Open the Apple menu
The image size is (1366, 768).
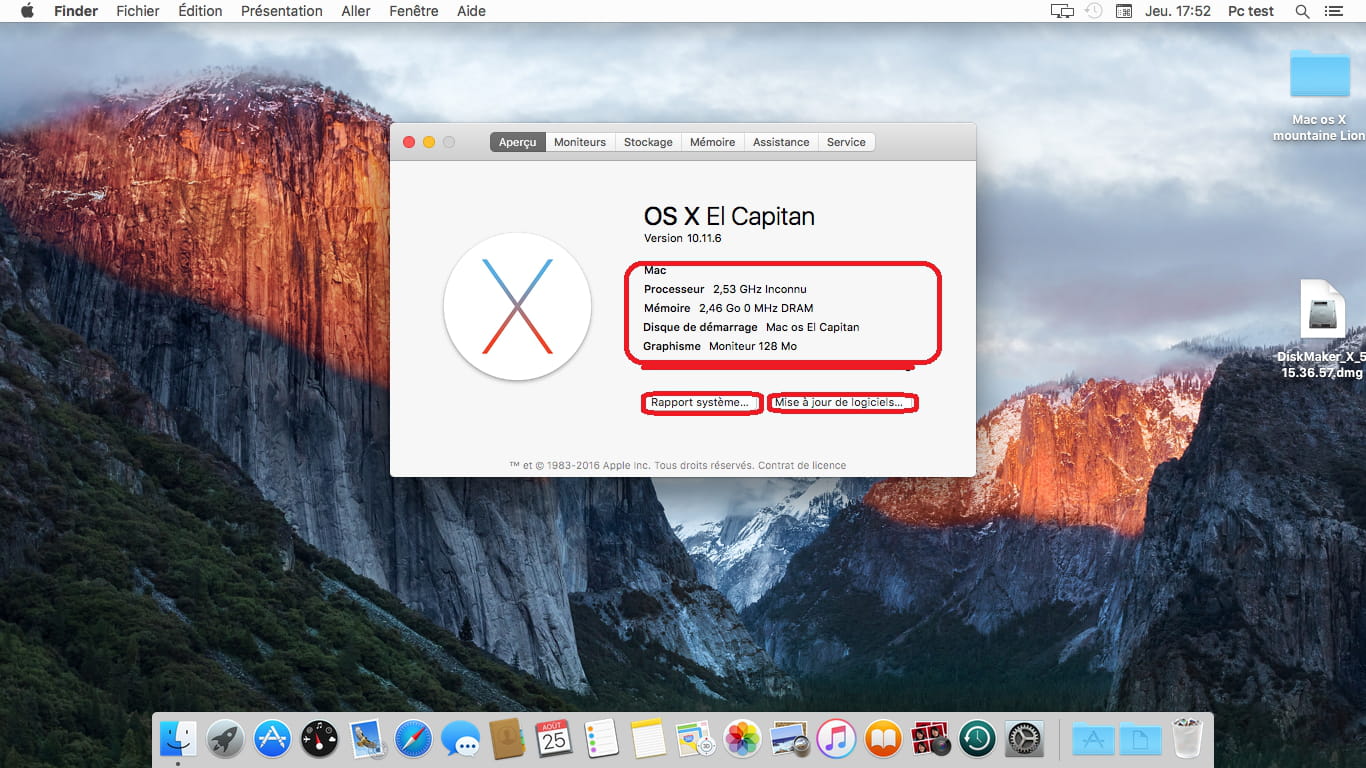pyautogui.click(x=27, y=11)
